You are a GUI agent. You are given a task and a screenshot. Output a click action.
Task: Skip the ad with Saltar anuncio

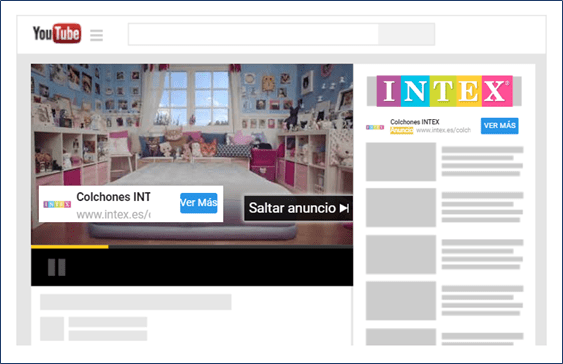(298, 208)
